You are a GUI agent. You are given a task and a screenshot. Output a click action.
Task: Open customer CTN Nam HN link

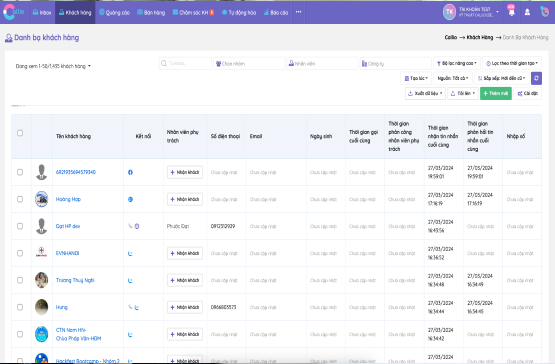click(x=78, y=334)
